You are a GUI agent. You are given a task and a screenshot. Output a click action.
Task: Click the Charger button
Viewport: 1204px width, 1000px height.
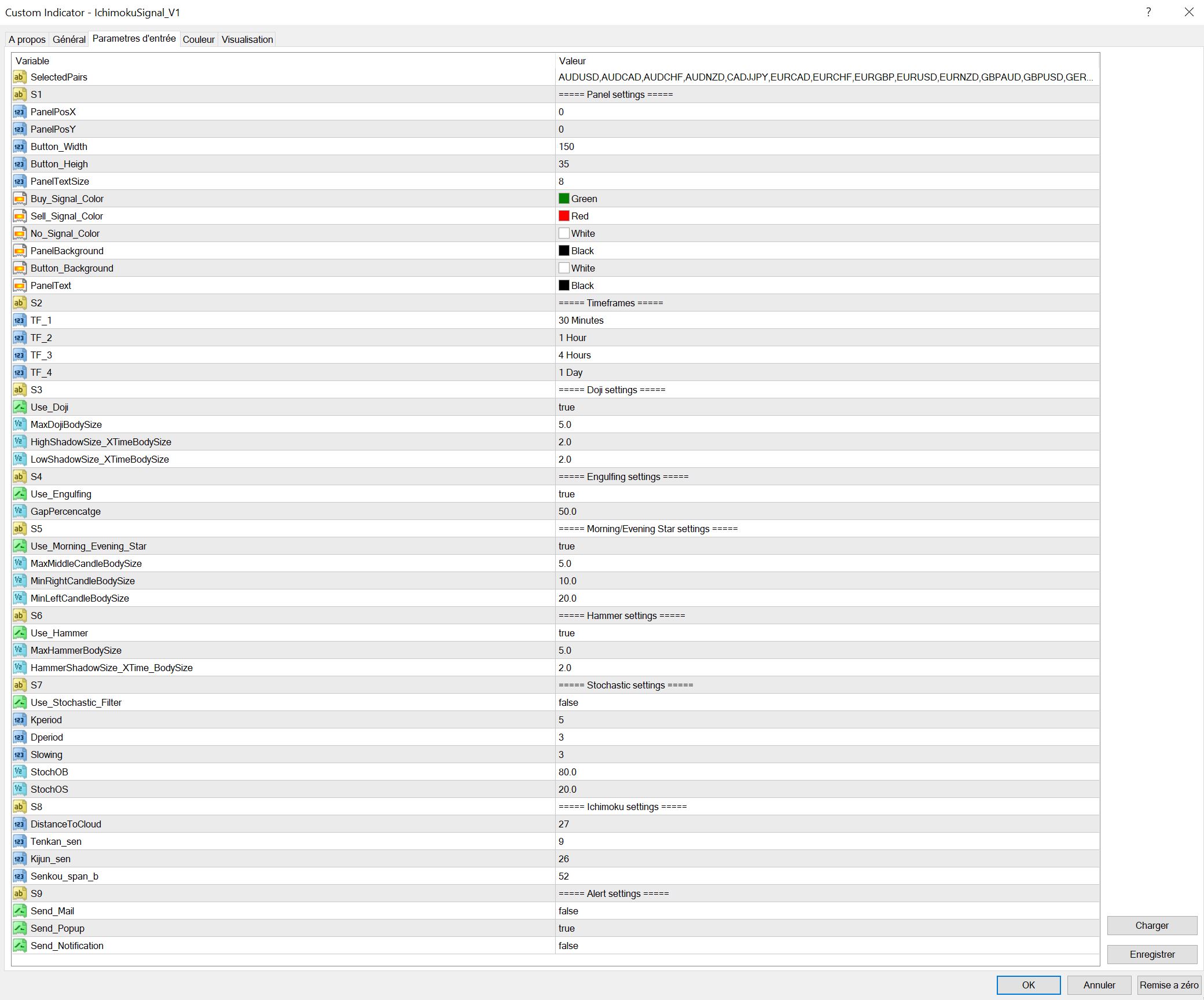1151,925
